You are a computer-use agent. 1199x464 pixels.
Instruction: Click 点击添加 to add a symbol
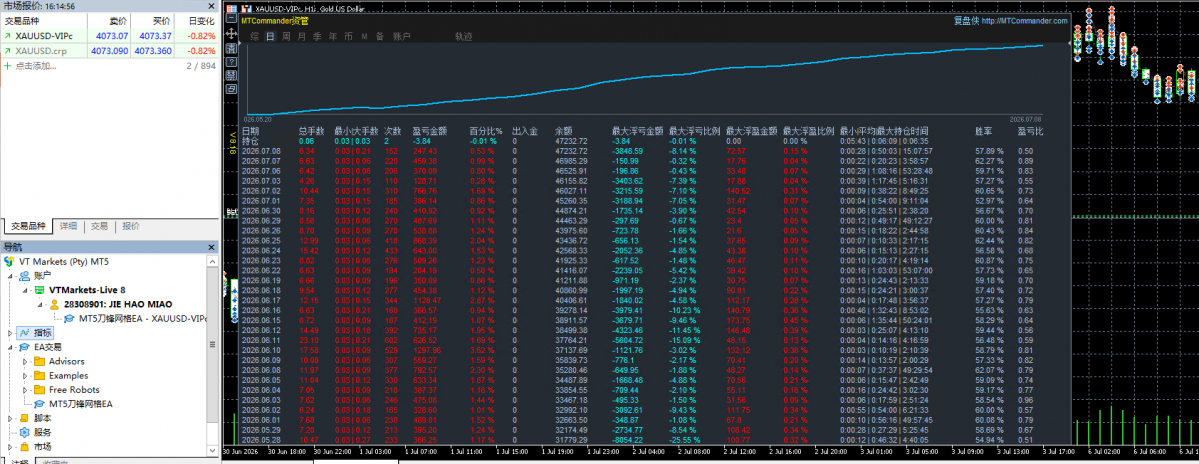[x=35, y=66]
